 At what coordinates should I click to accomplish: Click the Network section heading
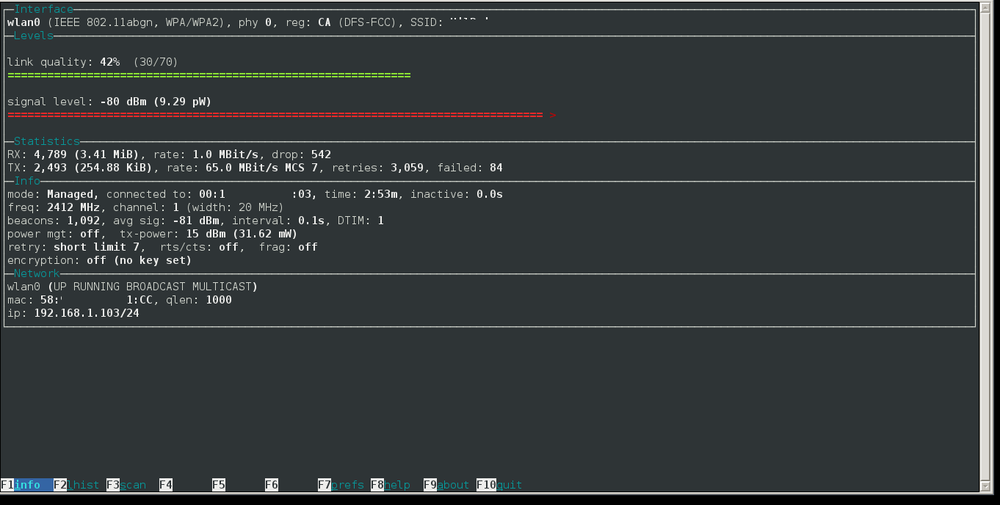(37, 273)
